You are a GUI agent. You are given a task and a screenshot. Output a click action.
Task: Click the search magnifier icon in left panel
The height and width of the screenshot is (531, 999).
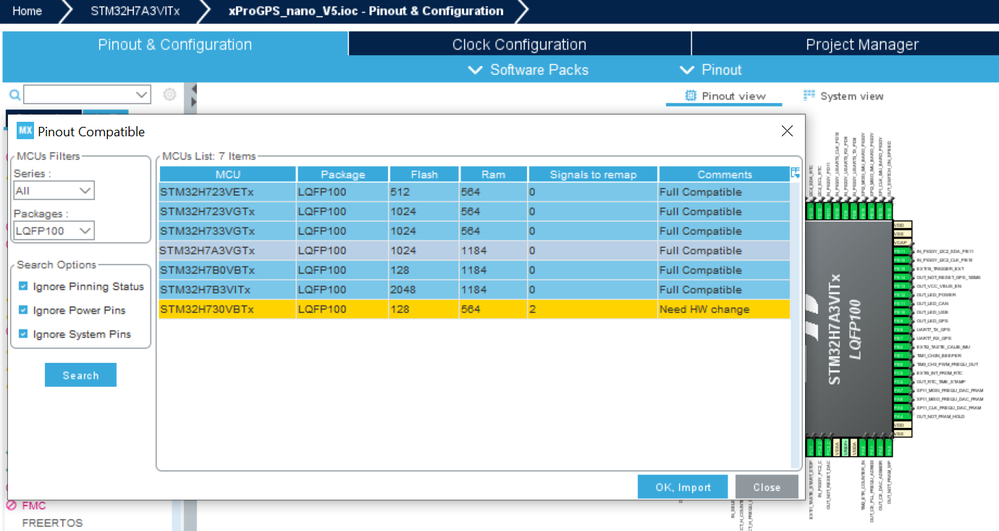[x=15, y=96]
